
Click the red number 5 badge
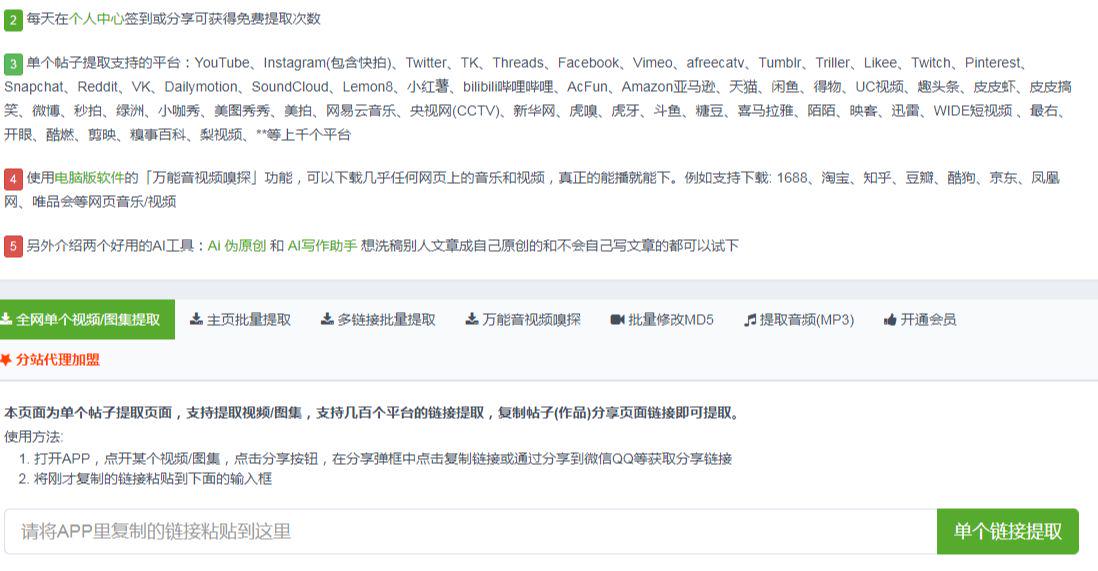pos(13,247)
